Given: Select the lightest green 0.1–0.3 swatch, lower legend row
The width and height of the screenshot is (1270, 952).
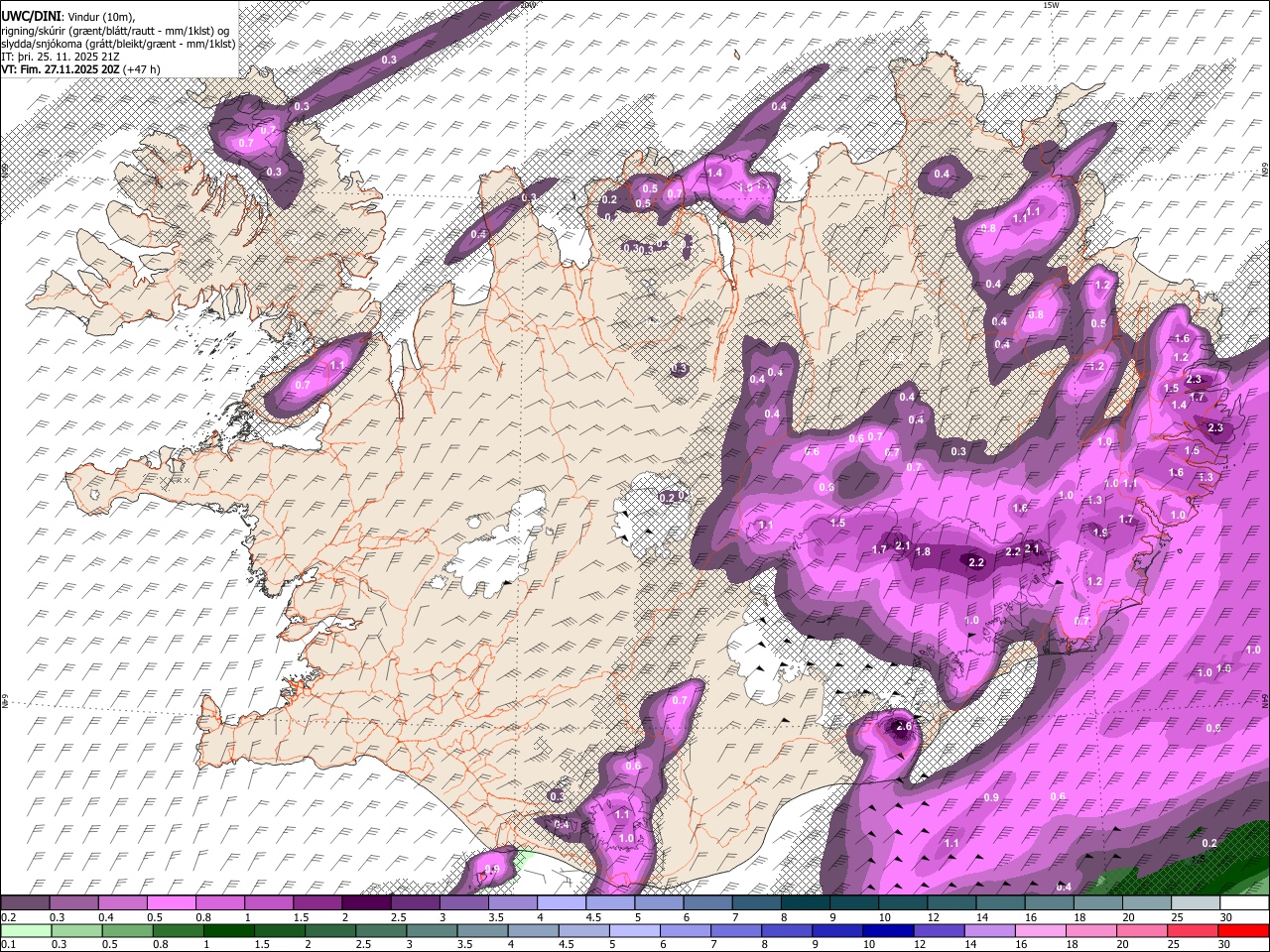Looking at the screenshot, I should point(26,930).
